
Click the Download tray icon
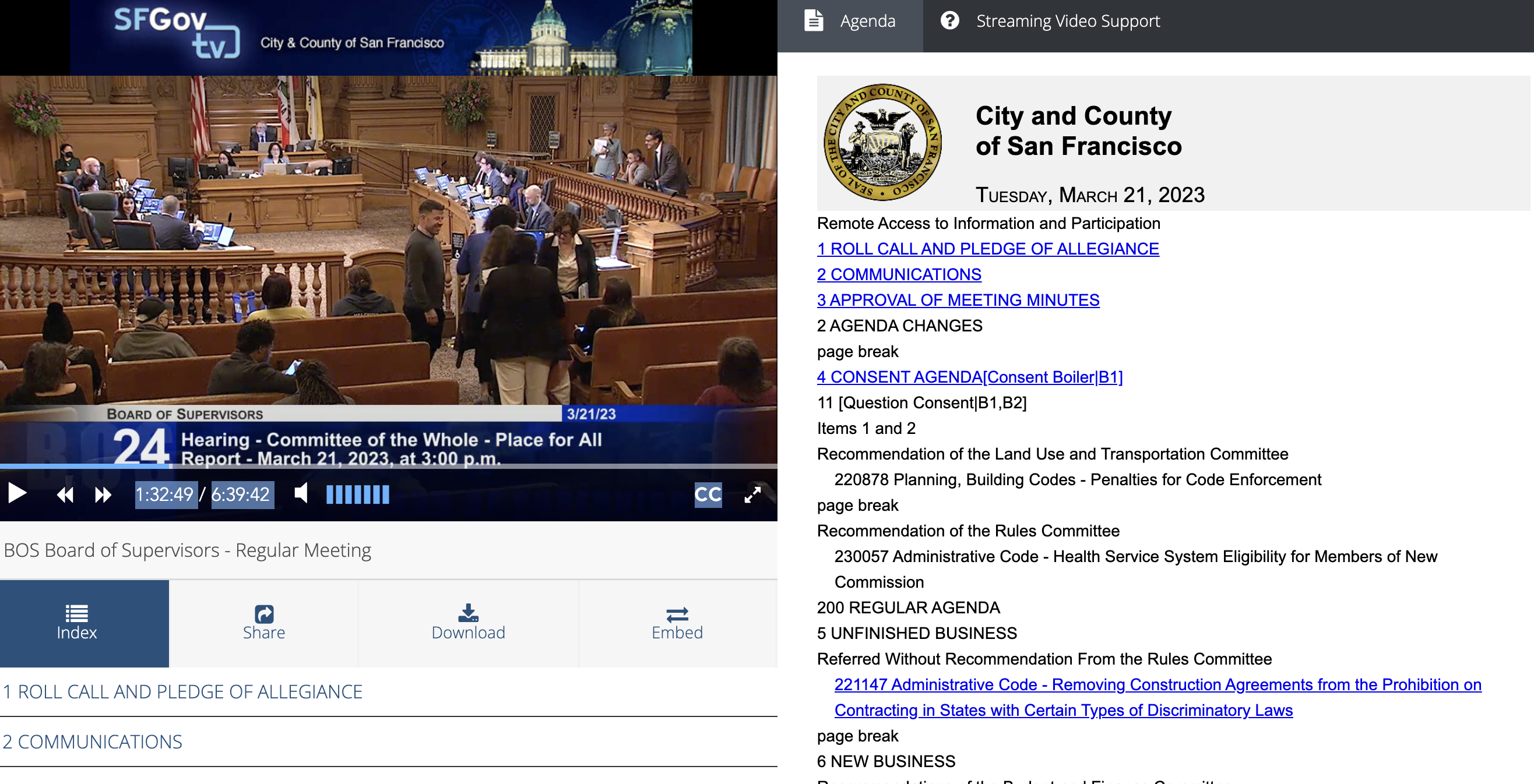point(468,613)
